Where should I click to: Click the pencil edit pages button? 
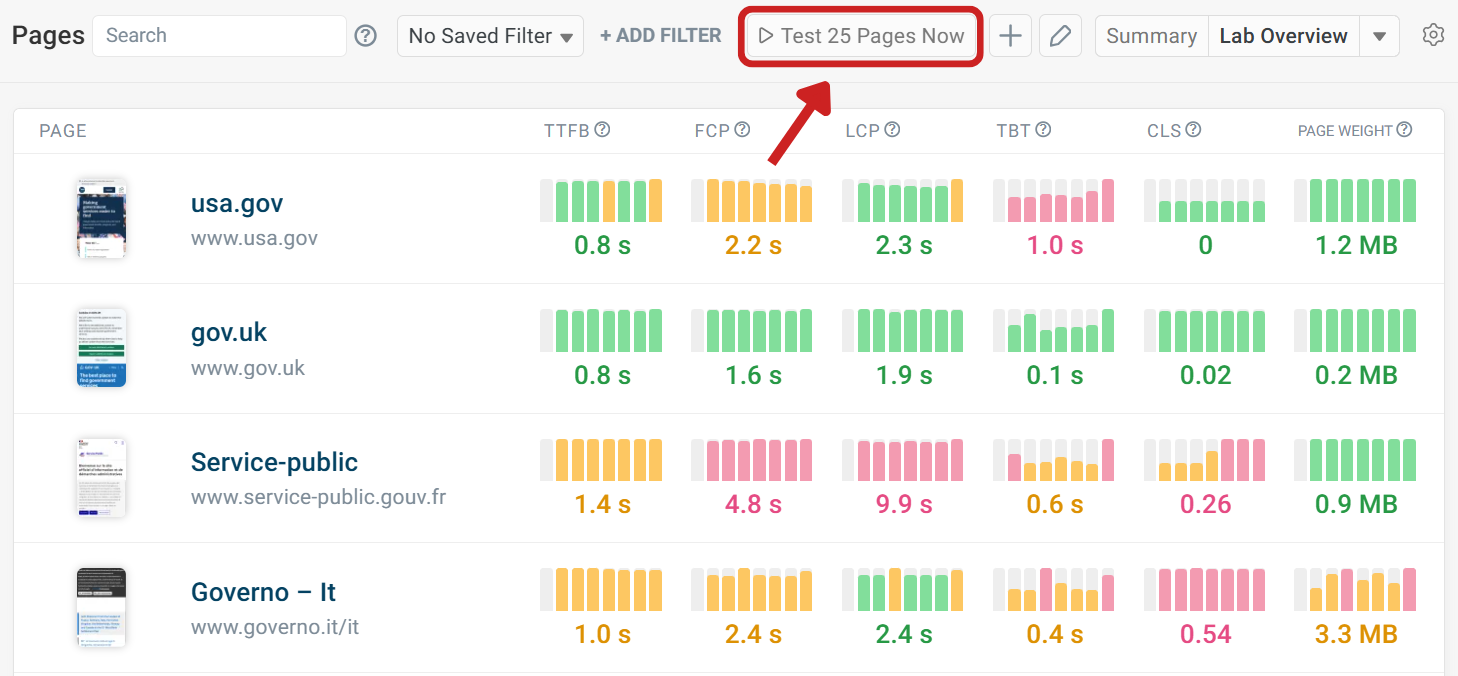(1060, 36)
